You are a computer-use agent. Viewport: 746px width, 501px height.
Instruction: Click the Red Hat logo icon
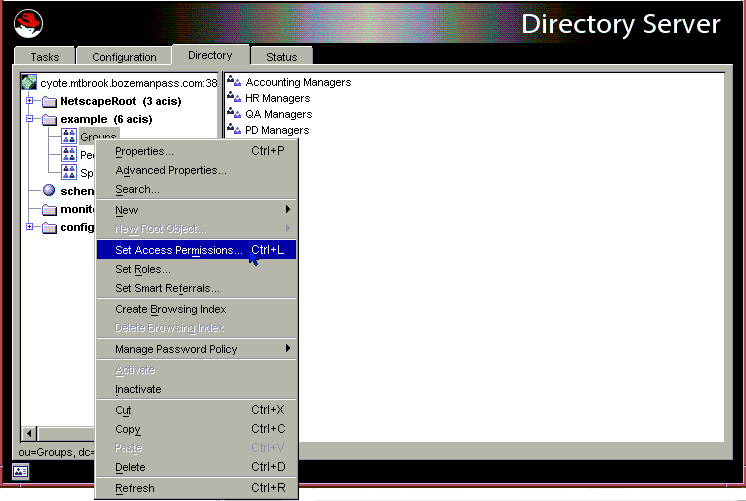pyautogui.click(x=29, y=24)
